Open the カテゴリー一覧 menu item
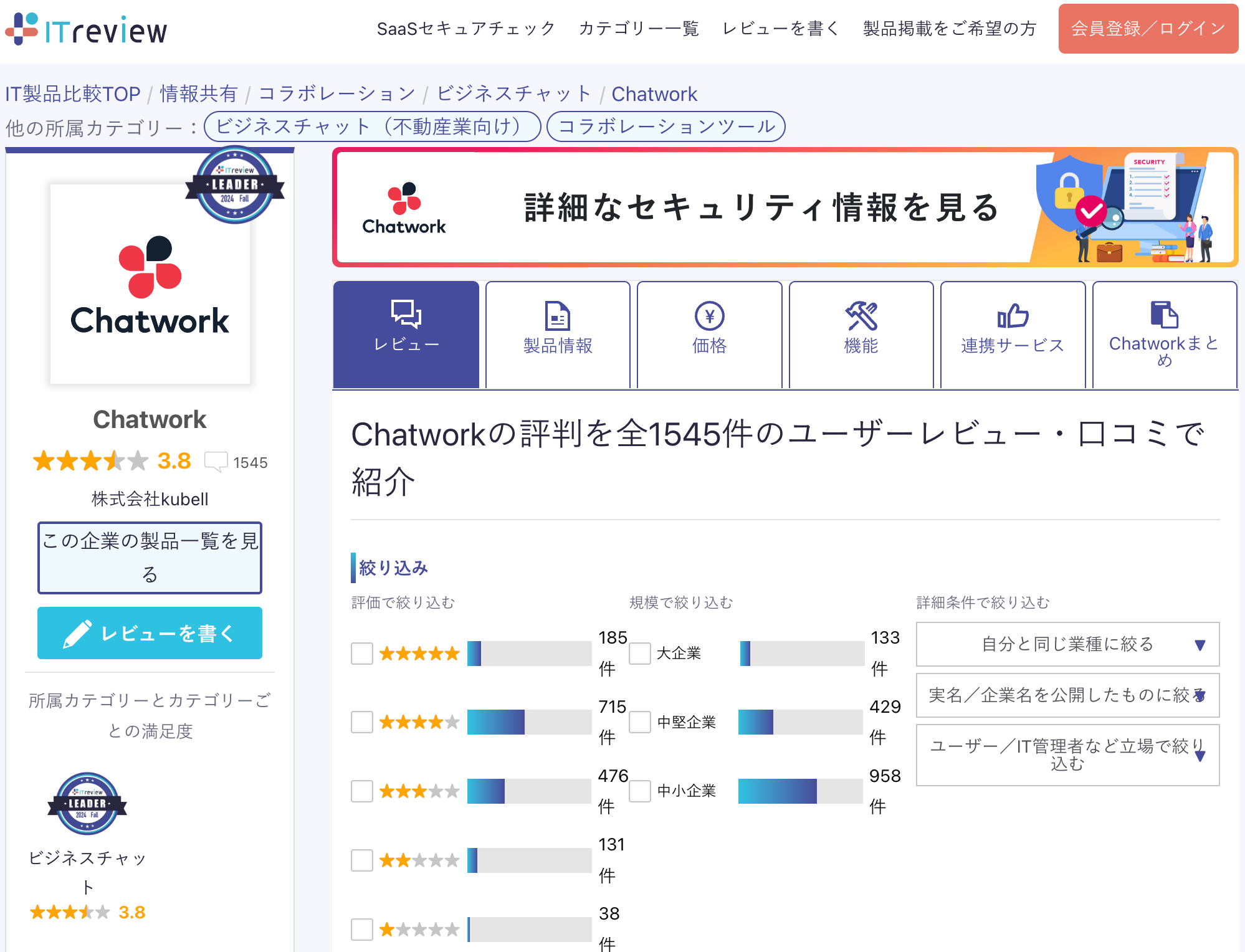 point(639,29)
